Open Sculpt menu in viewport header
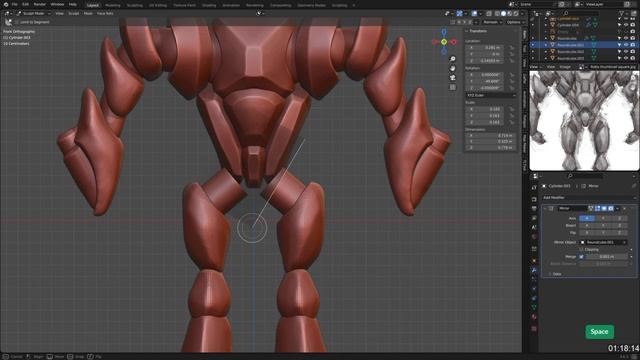This screenshot has width=640, height=360. pyautogui.click(x=73, y=13)
